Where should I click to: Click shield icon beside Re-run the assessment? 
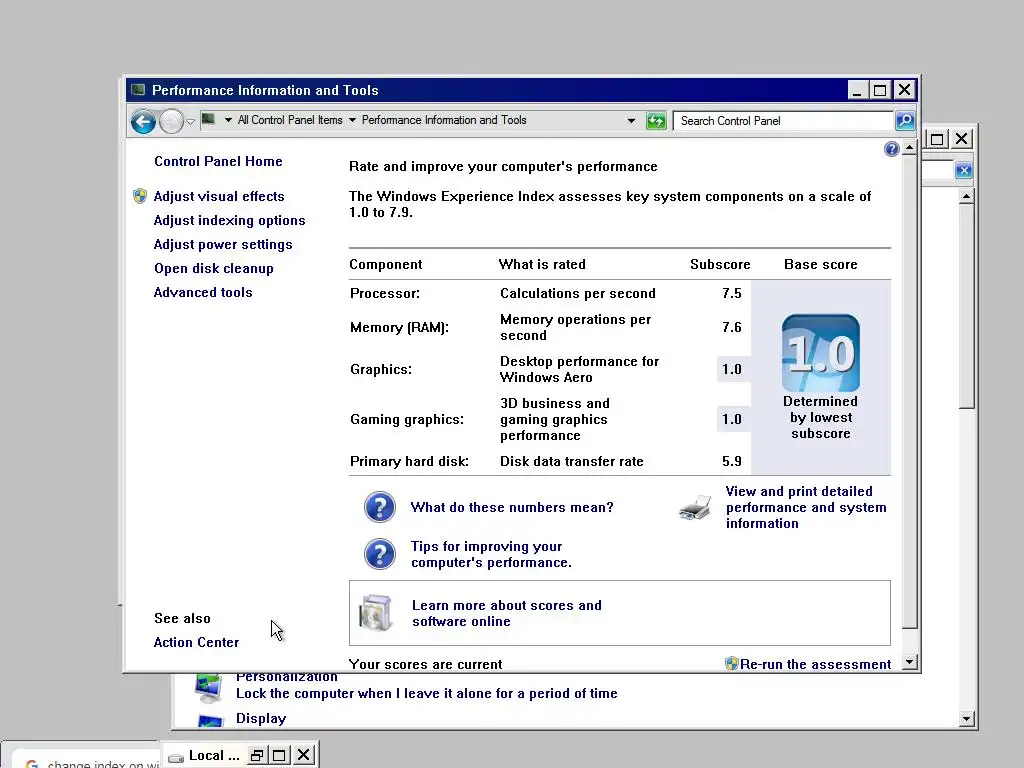tap(731, 664)
